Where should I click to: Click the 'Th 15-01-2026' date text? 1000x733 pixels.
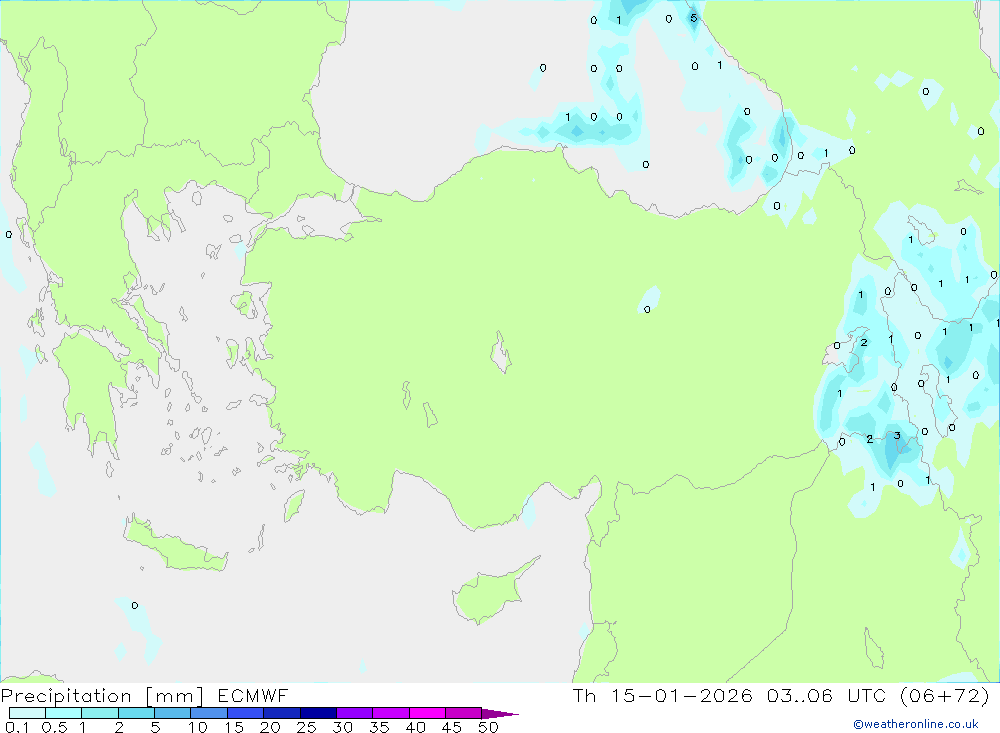662,695
